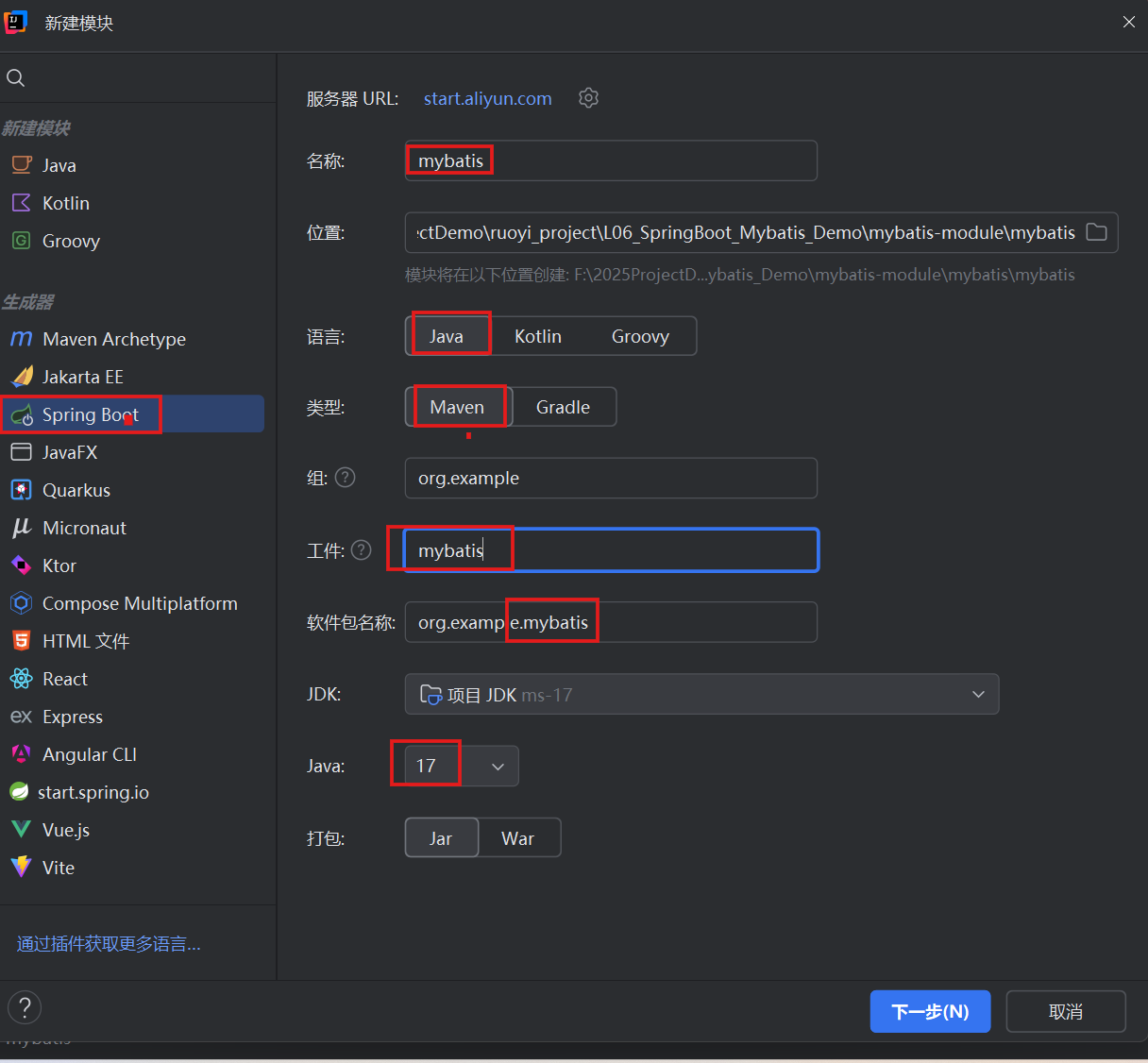
Task: Focus the 名称 mybatis field
Action: point(611,160)
